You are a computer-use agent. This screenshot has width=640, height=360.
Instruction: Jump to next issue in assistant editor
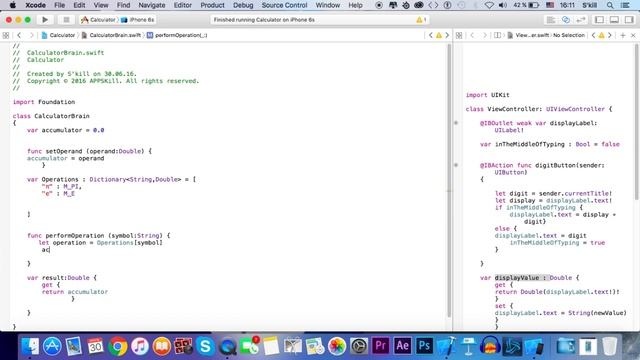click(x=609, y=36)
